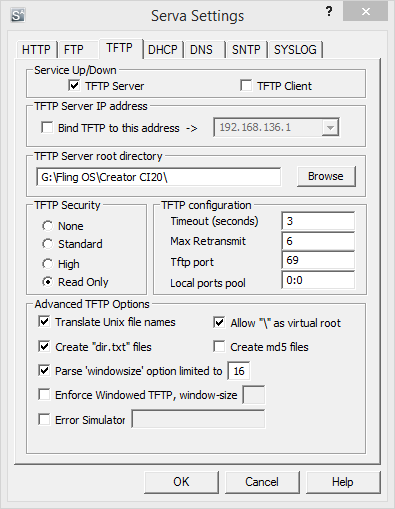The height and width of the screenshot is (509, 395).
Task: Enable Enforce Windowed TFTP checkbox
Action: (x=44, y=395)
